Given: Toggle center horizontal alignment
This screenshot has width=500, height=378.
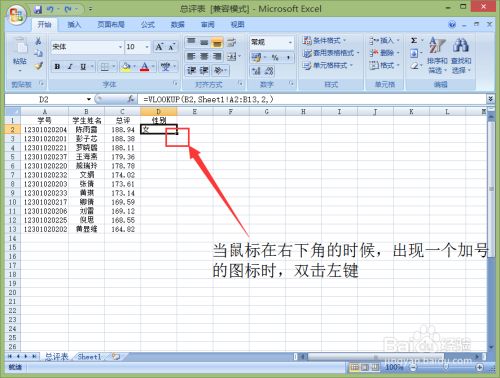Looking at the screenshot, I should point(204,57).
